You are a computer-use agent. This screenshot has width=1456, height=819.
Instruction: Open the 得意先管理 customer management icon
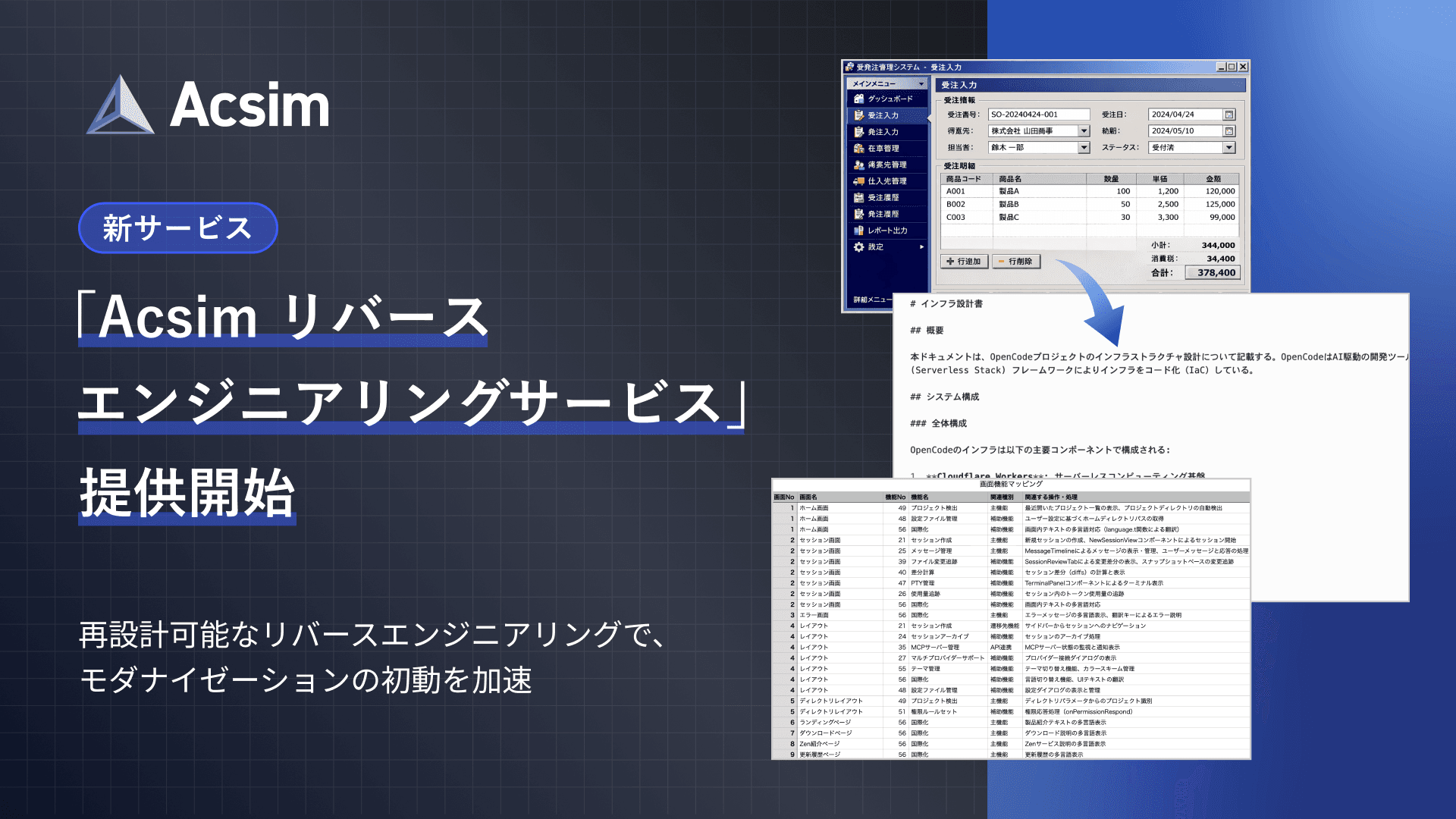858,165
